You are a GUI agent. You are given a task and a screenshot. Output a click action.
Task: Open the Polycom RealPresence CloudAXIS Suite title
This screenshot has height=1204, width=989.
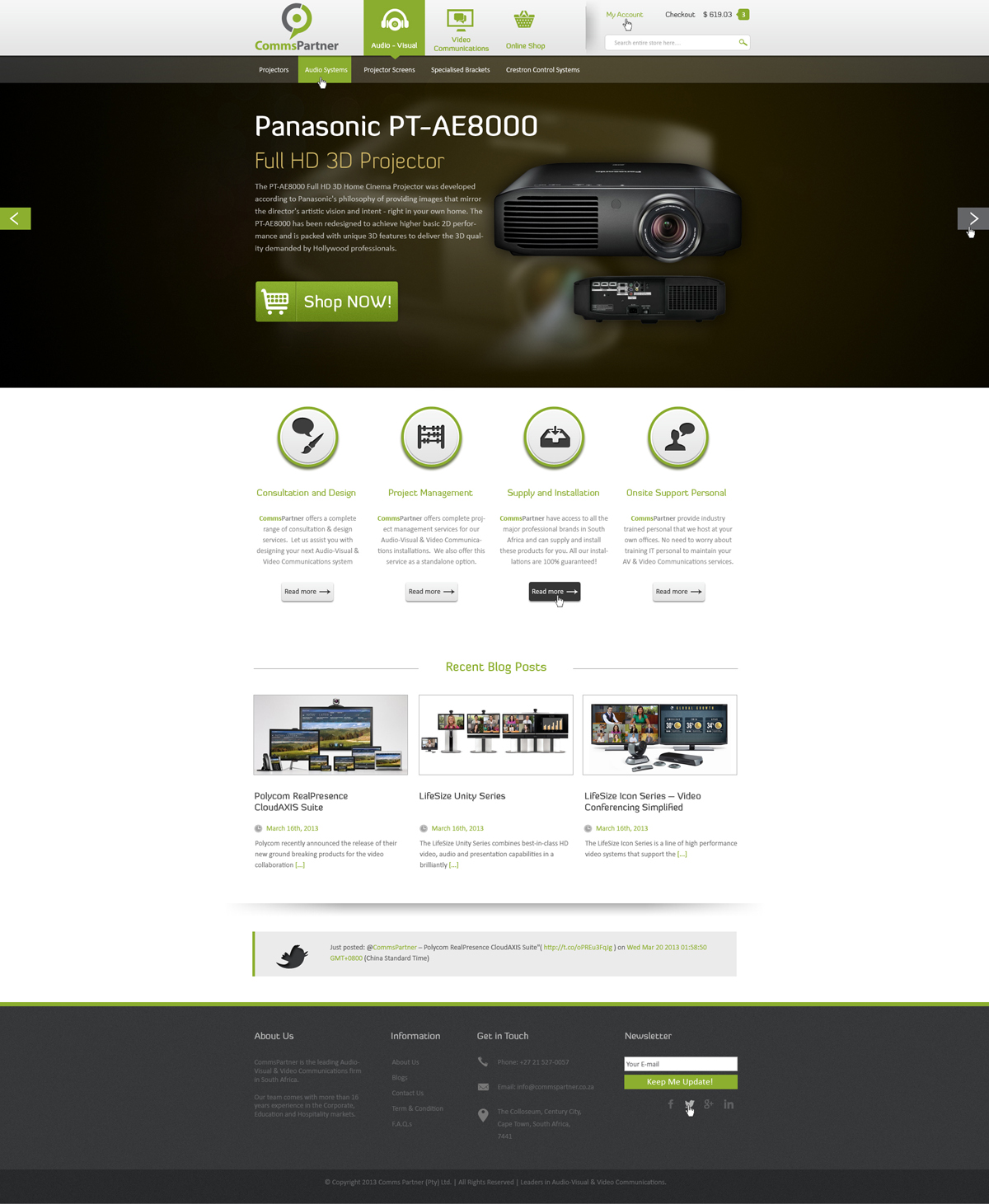[x=301, y=802]
